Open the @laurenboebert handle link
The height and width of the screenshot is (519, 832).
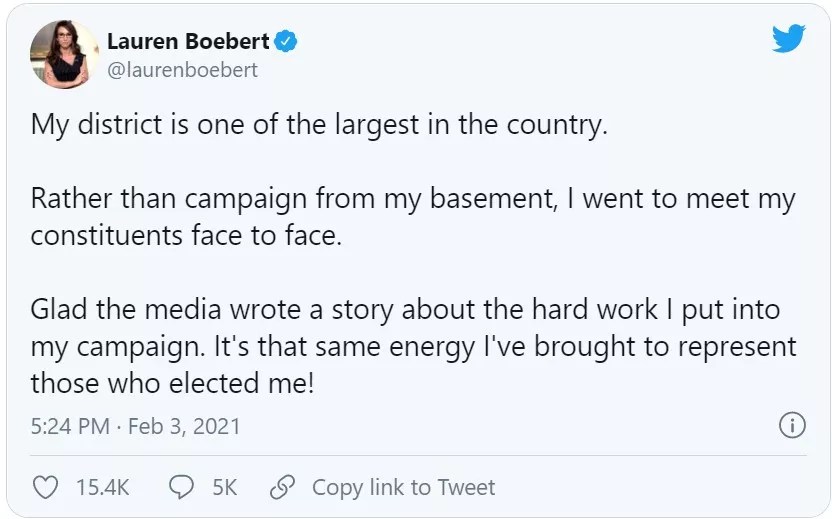point(182,69)
